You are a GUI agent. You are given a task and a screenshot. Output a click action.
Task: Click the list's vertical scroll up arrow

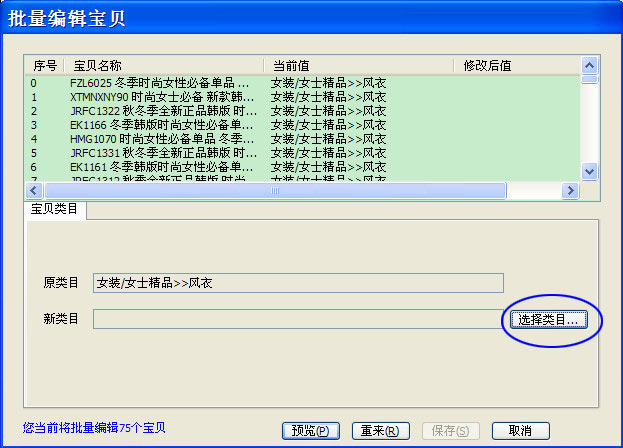tap(590, 67)
